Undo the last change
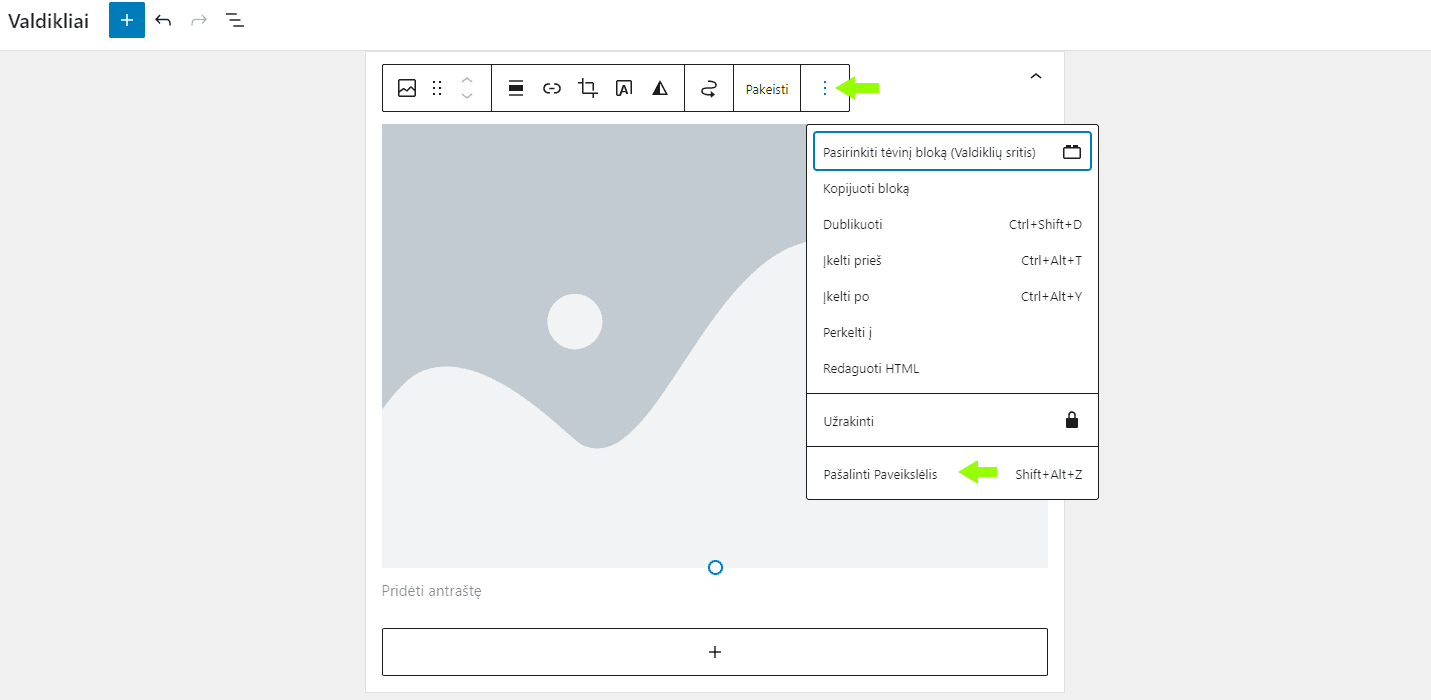Image resolution: width=1431 pixels, height=700 pixels. coord(163,20)
